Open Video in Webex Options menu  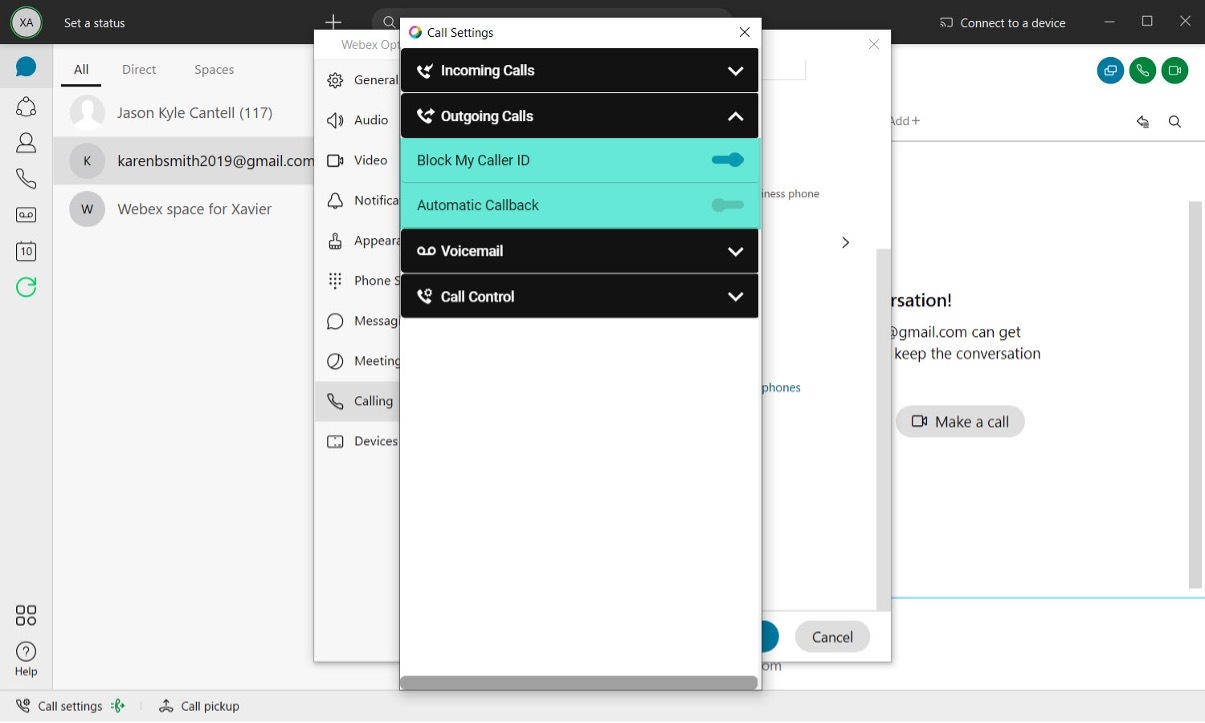pos(357,160)
